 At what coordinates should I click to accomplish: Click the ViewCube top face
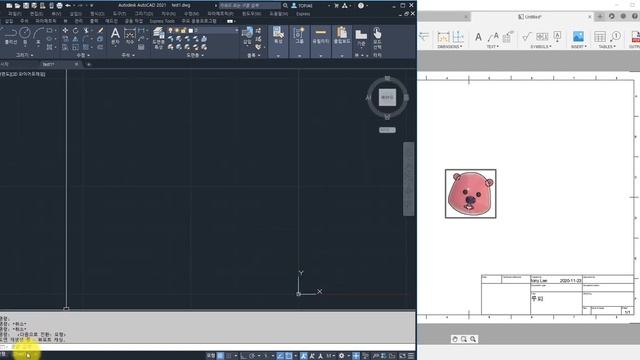point(387,98)
